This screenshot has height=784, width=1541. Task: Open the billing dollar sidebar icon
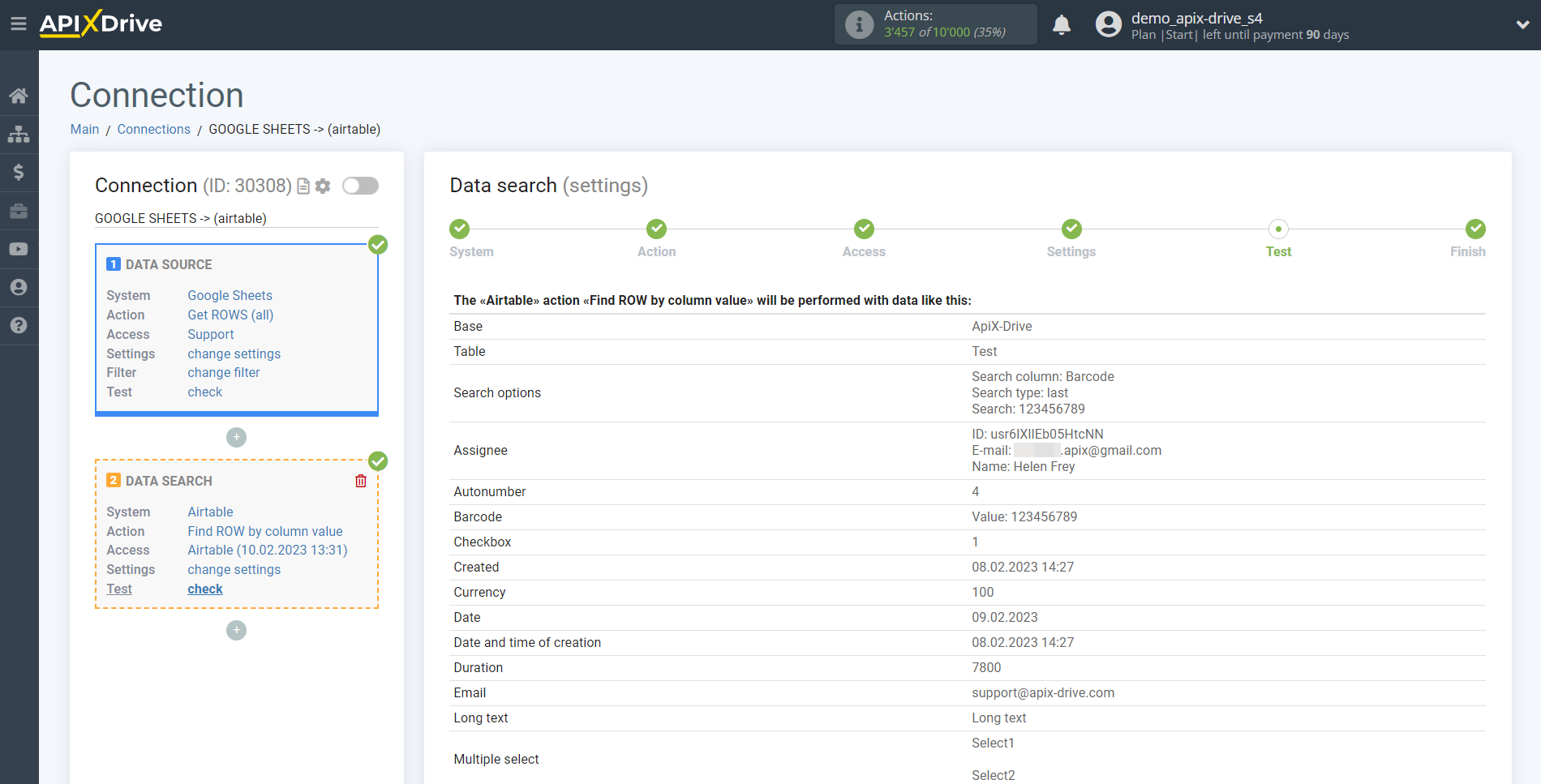click(x=19, y=172)
